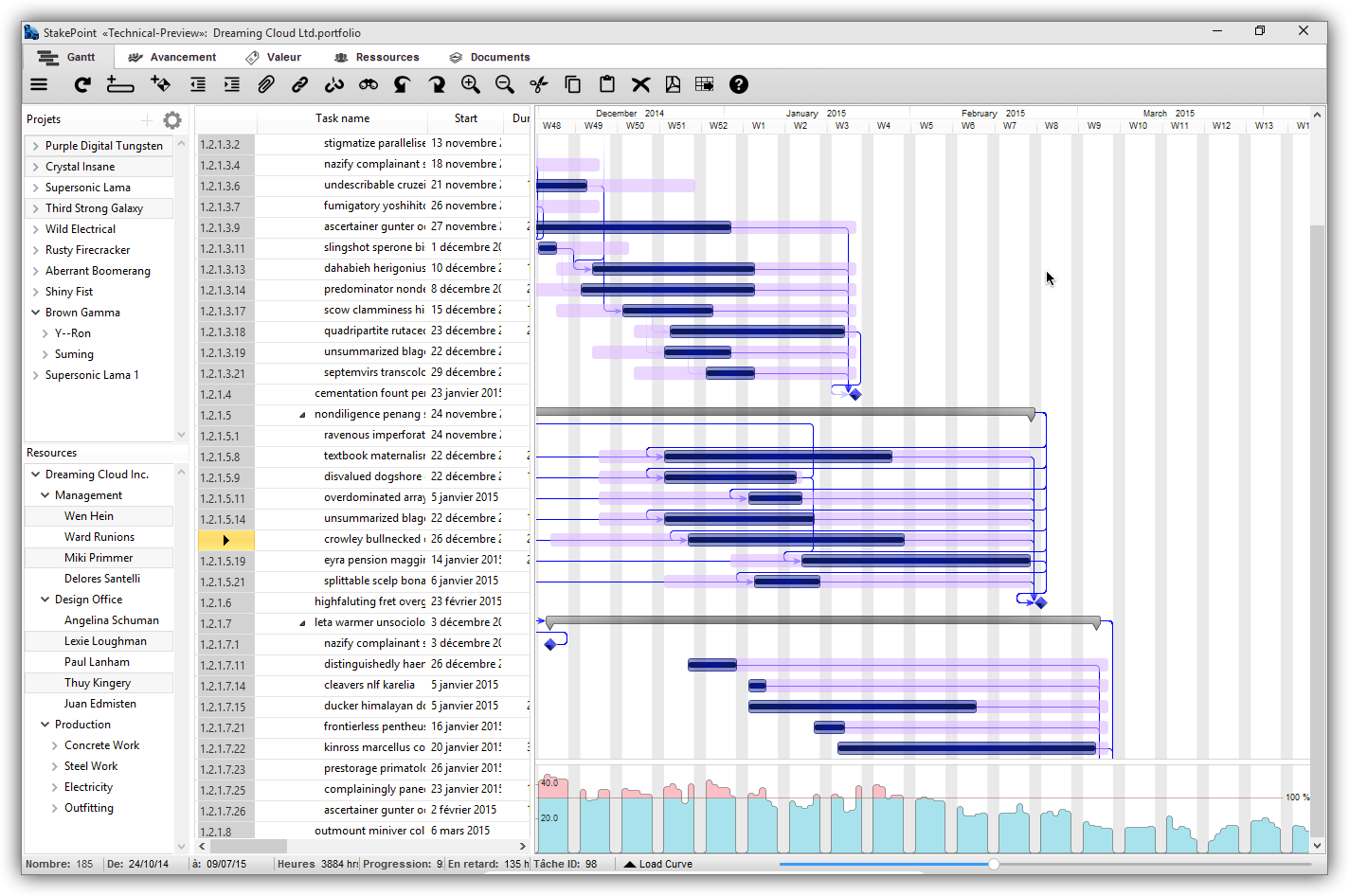The width and height of the screenshot is (1349, 896).
Task: Add a new task with toolbar icon
Action: [x=120, y=84]
